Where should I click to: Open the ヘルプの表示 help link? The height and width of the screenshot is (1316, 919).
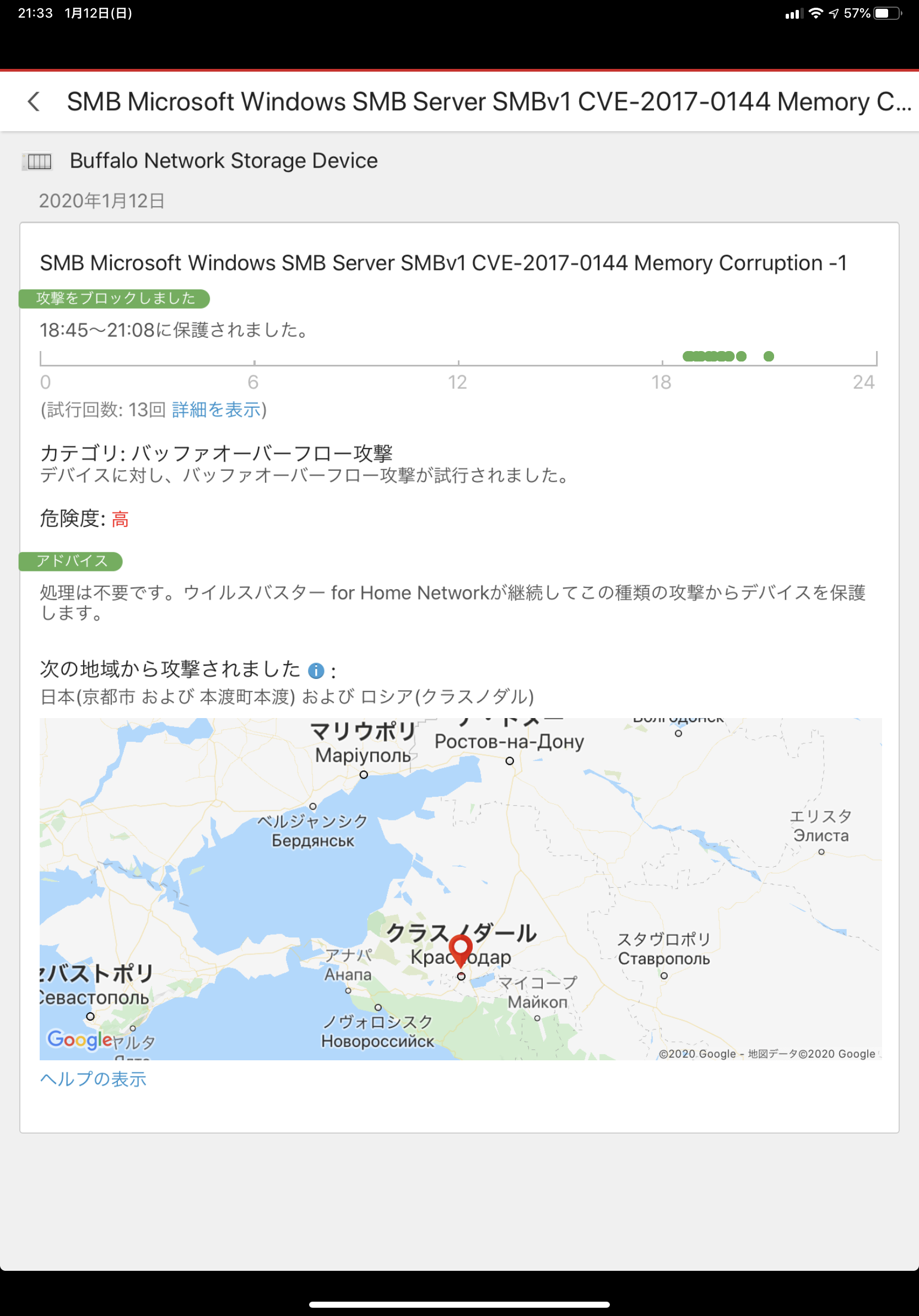click(93, 1079)
